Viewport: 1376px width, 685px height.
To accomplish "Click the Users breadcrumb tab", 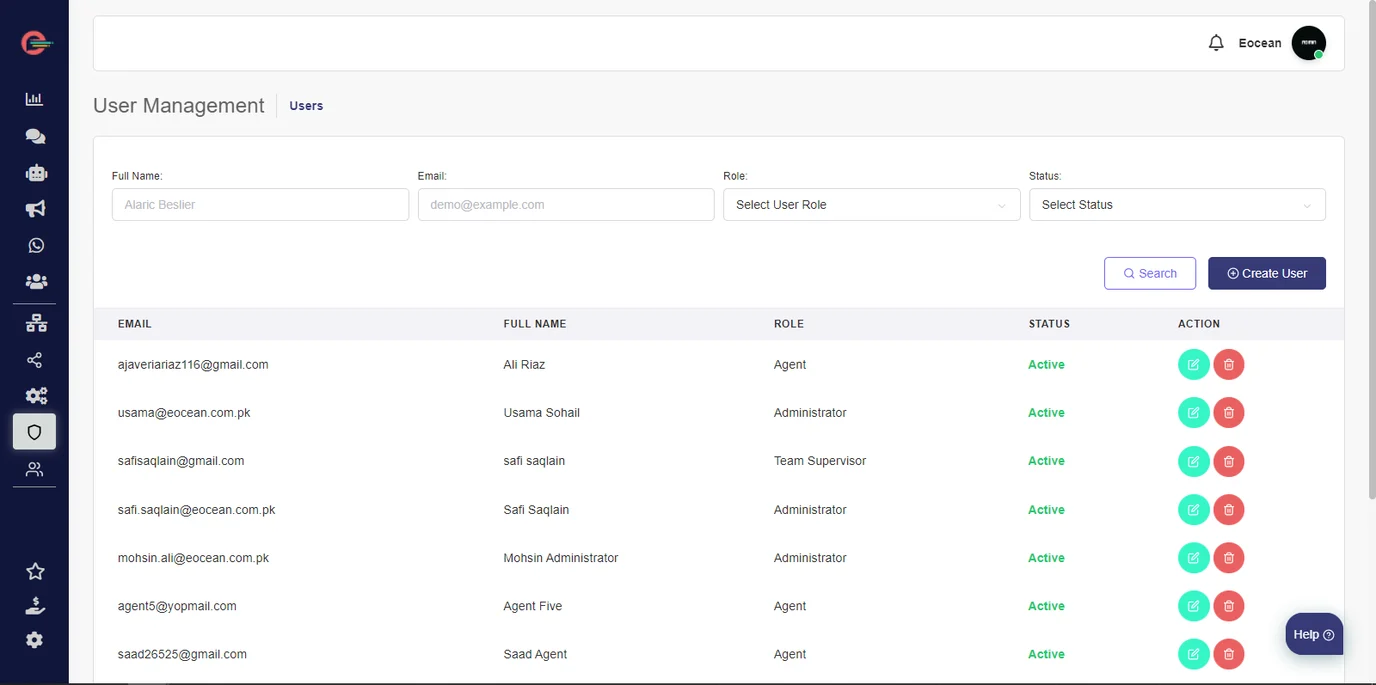I will coord(306,106).
